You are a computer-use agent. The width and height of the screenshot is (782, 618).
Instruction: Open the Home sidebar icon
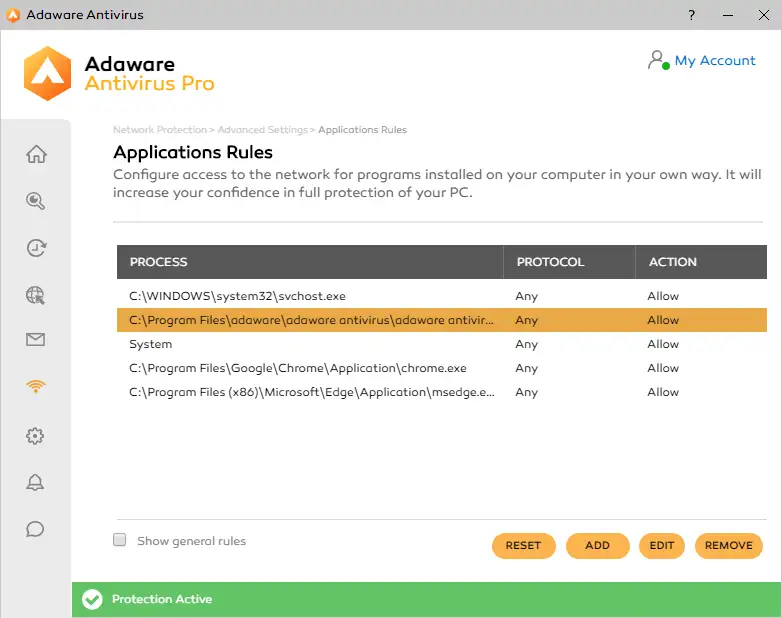(x=36, y=154)
